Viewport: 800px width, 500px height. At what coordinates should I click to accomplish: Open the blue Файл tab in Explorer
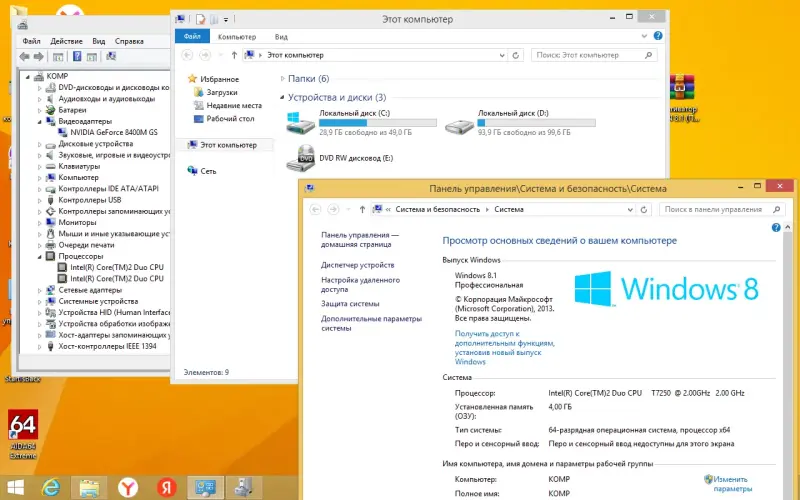tap(192, 36)
